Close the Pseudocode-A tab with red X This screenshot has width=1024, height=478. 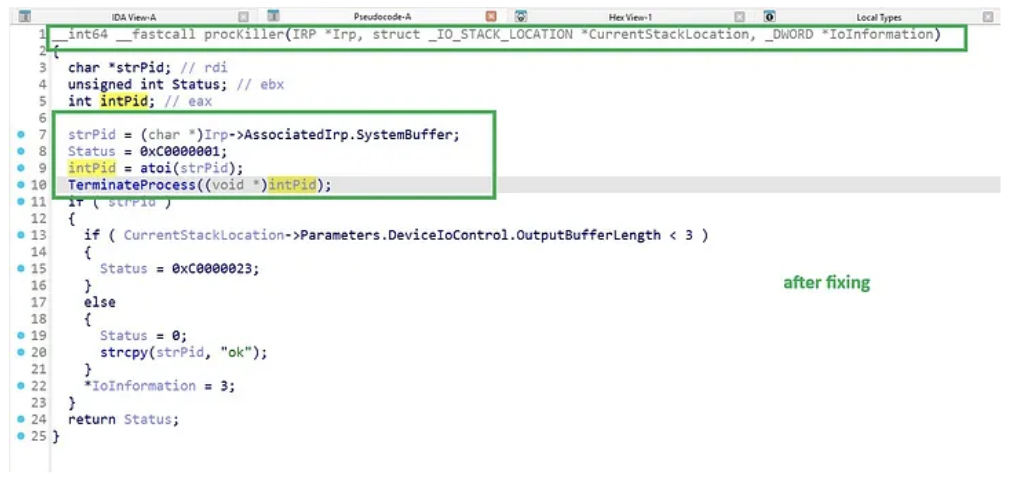(x=490, y=17)
